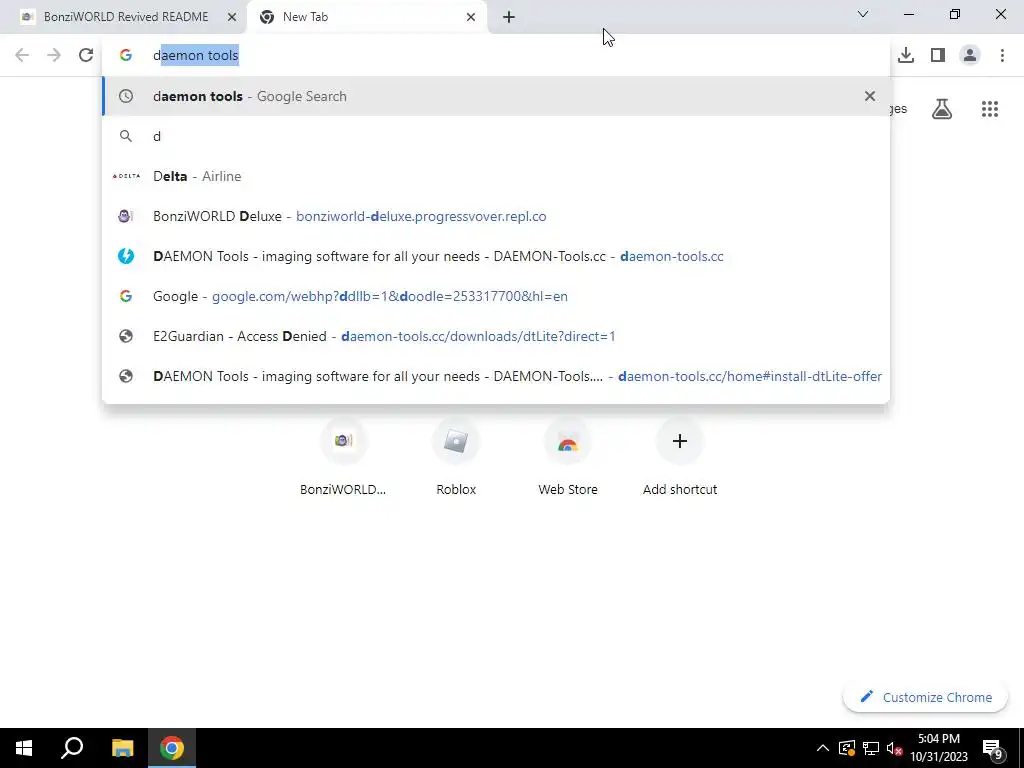Viewport: 1024px width, 768px height.
Task: Select the daemon tools Google Search suggestion
Action: point(496,96)
